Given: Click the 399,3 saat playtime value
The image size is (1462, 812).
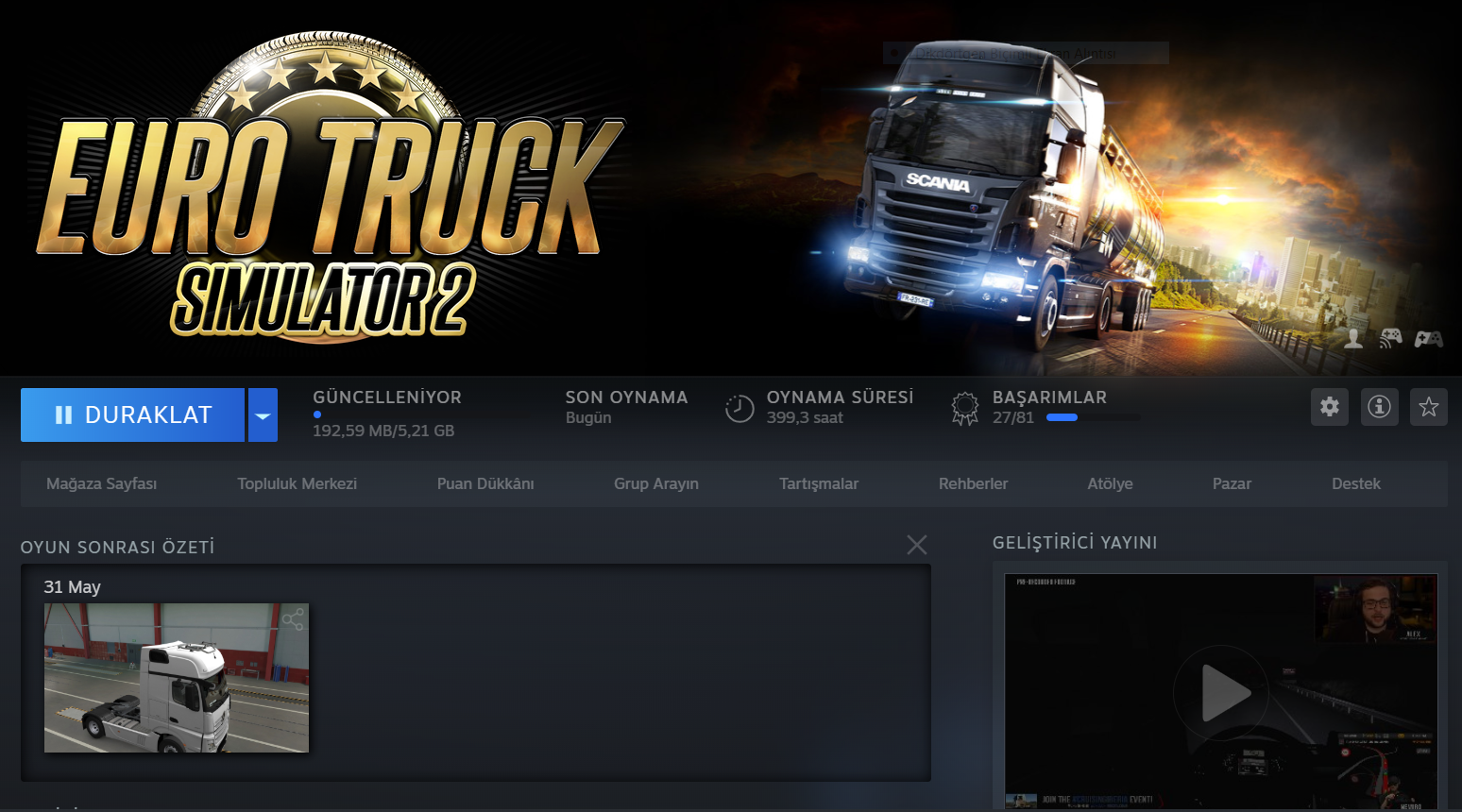Looking at the screenshot, I should pos(805,417).
